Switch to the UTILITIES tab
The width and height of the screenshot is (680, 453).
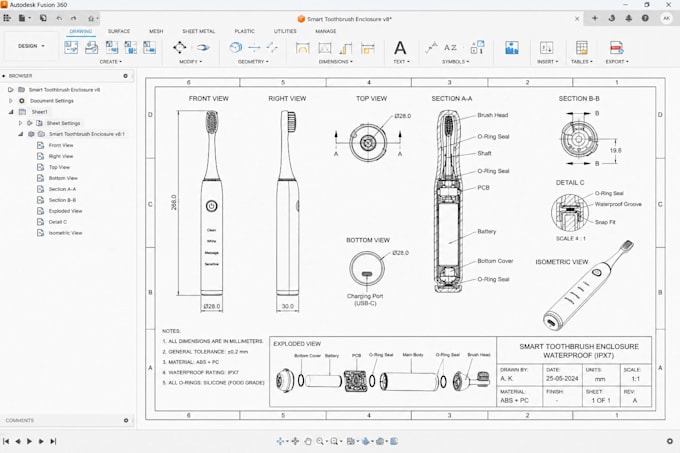(285, 31)
